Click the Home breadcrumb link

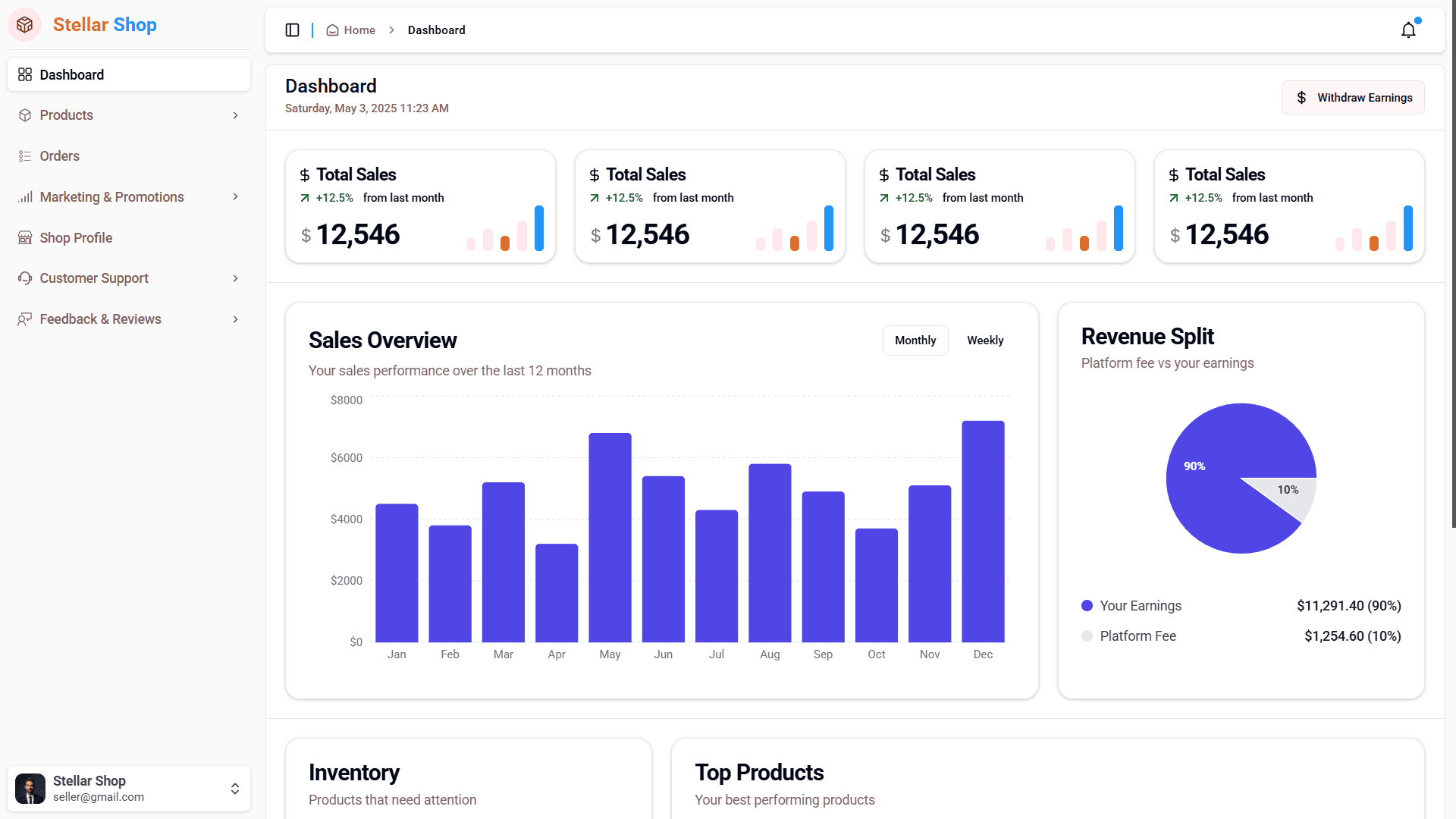[x=359, y=30]
